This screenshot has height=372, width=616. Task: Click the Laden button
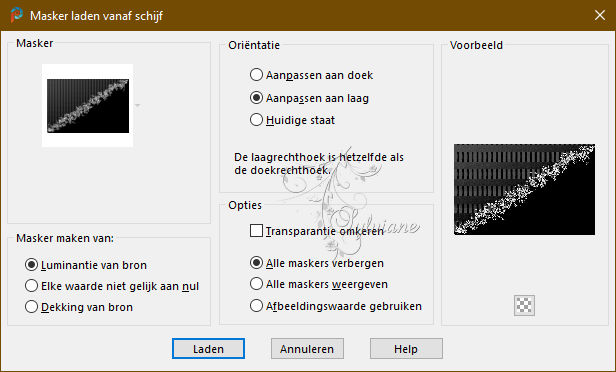pyautogui.click(x=208, y=348)
